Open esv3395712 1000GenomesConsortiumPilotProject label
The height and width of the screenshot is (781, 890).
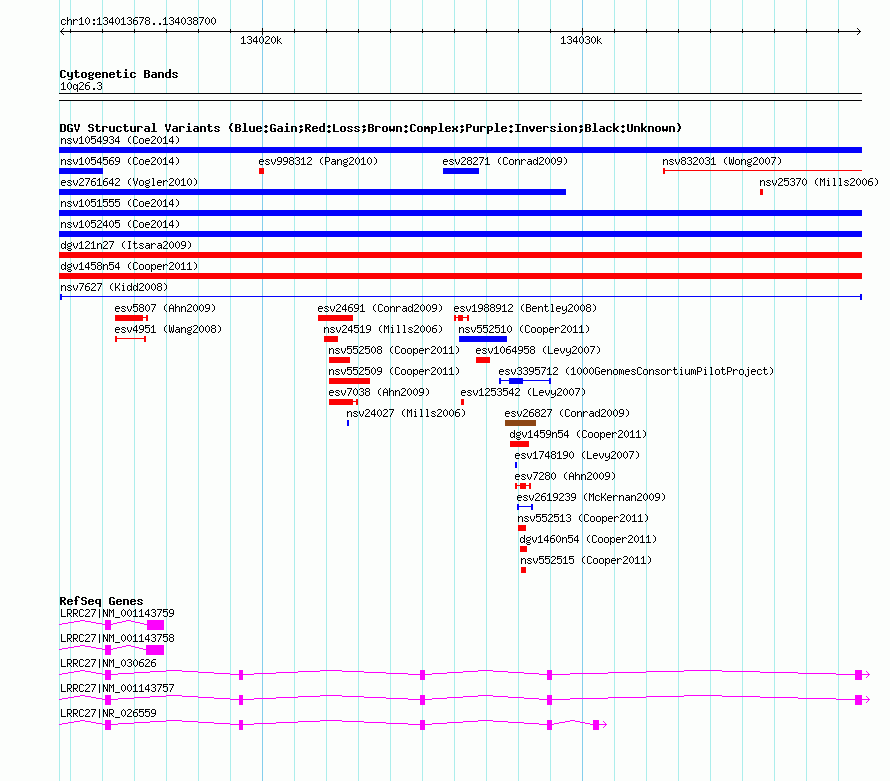coord(636,371)
